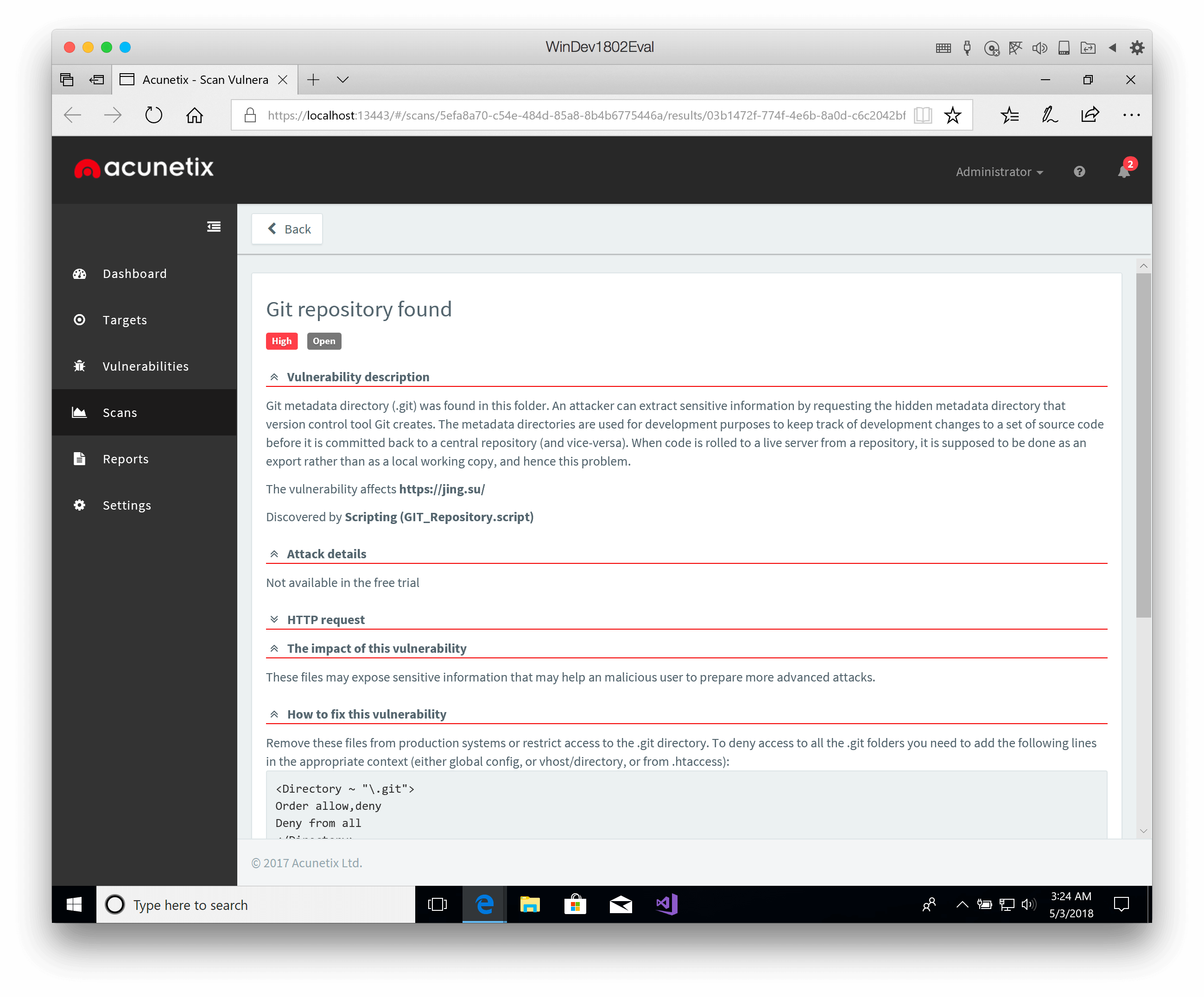This screenshot has height=997, width=1204.
Task: Click the Open status badge
Action: click(x=324, y=341)
